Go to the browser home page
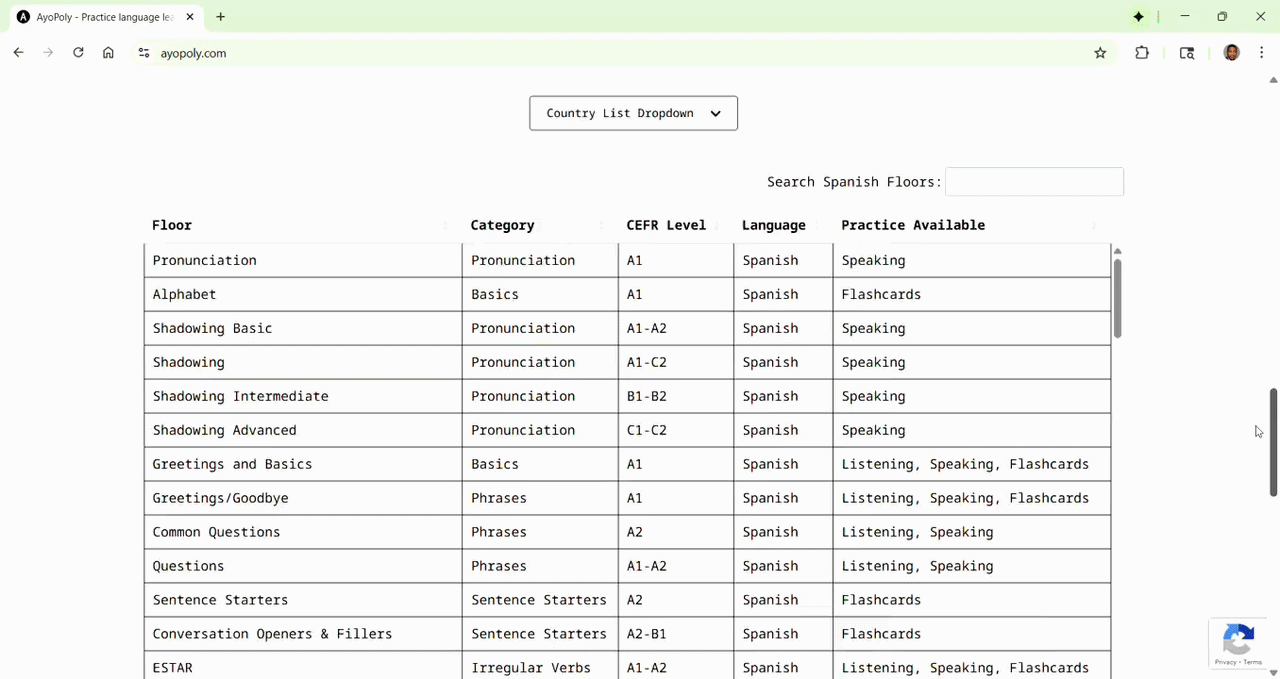1280x679 pixels. (x=108, y=53)
